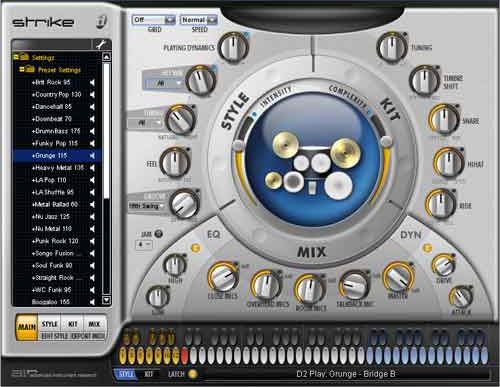Toggle the LED beside the Master knob
500x387 pixels.
(411, 265)
